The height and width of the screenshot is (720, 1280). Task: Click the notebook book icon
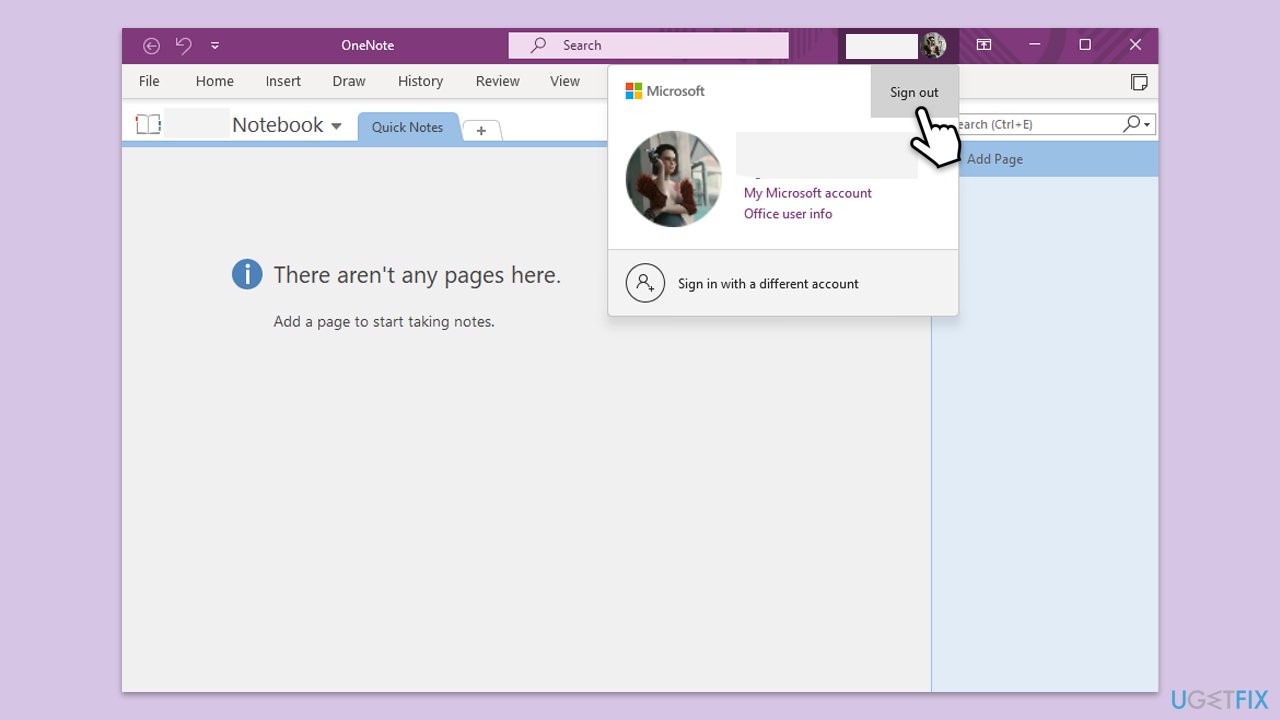click(148, 125)
